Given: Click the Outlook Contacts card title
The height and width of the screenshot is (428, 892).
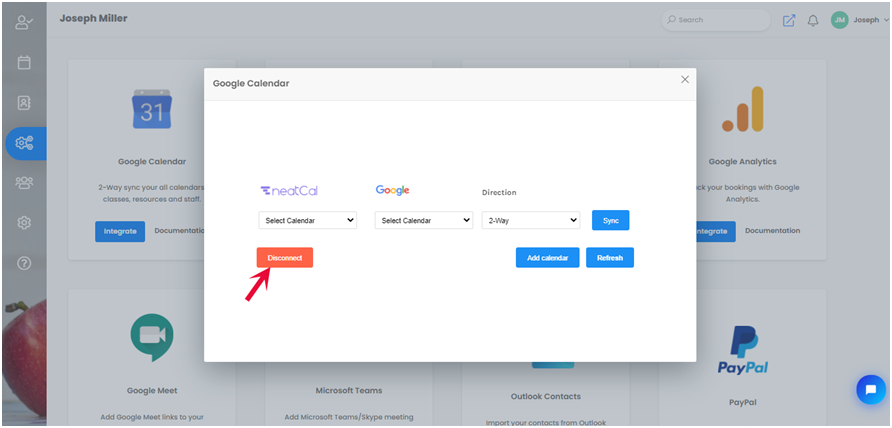Looking at the screenshot, I should coord(546,396).
